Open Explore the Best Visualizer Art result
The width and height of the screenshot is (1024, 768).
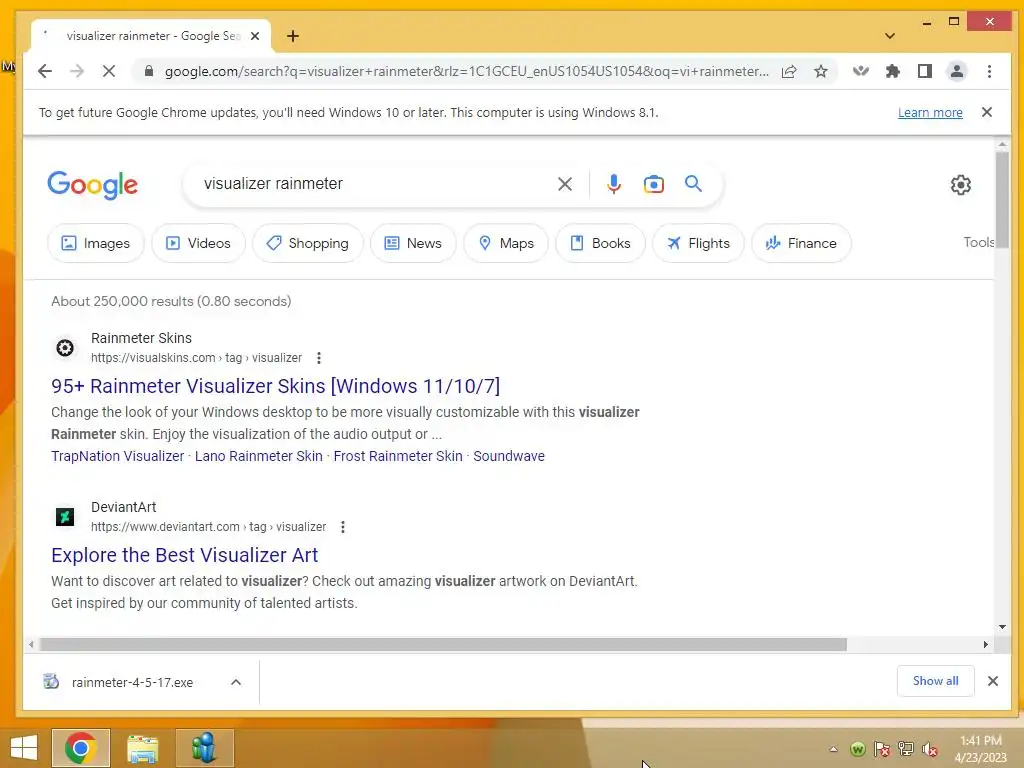(185, 555)
